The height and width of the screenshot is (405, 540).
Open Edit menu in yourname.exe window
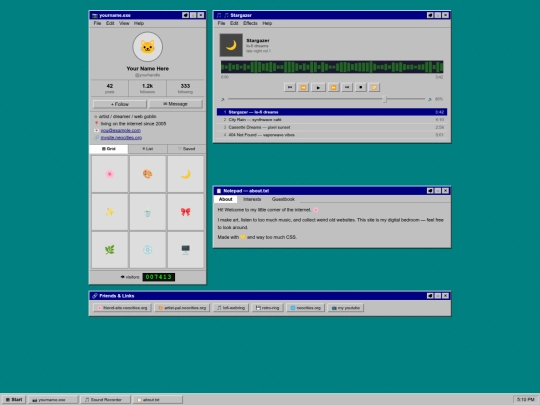point(110,23)
